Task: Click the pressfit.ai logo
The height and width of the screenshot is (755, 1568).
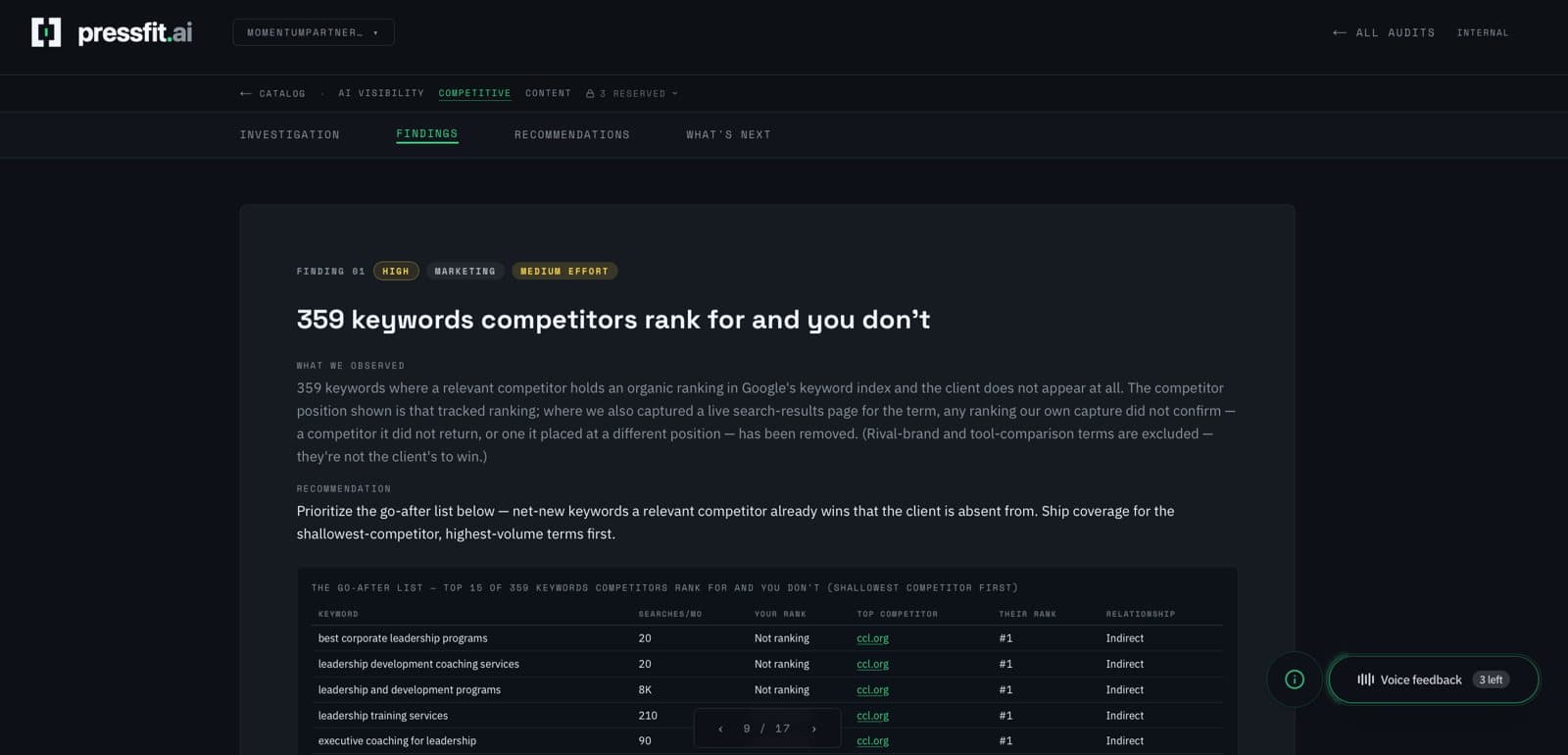Action: click(x=112, y=32)
